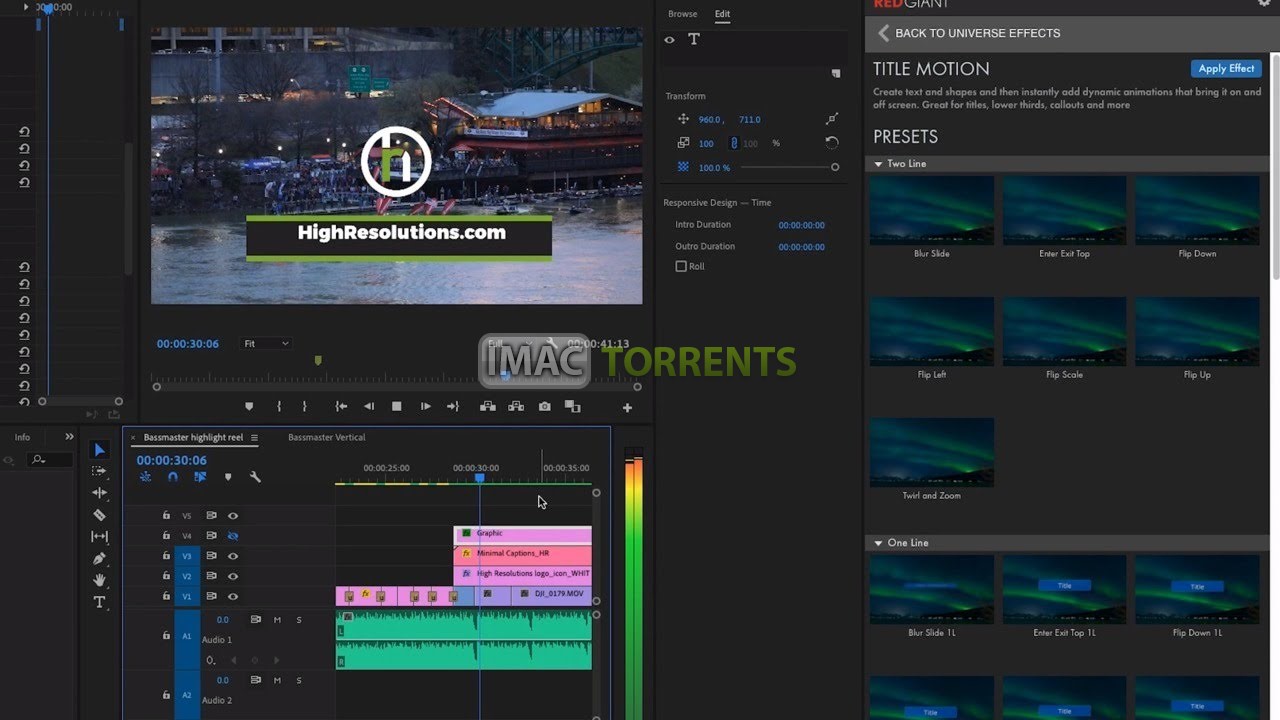Screen dimensions: 1280x720
Task: Click the Go to Out point button
Action: point(452,406)
